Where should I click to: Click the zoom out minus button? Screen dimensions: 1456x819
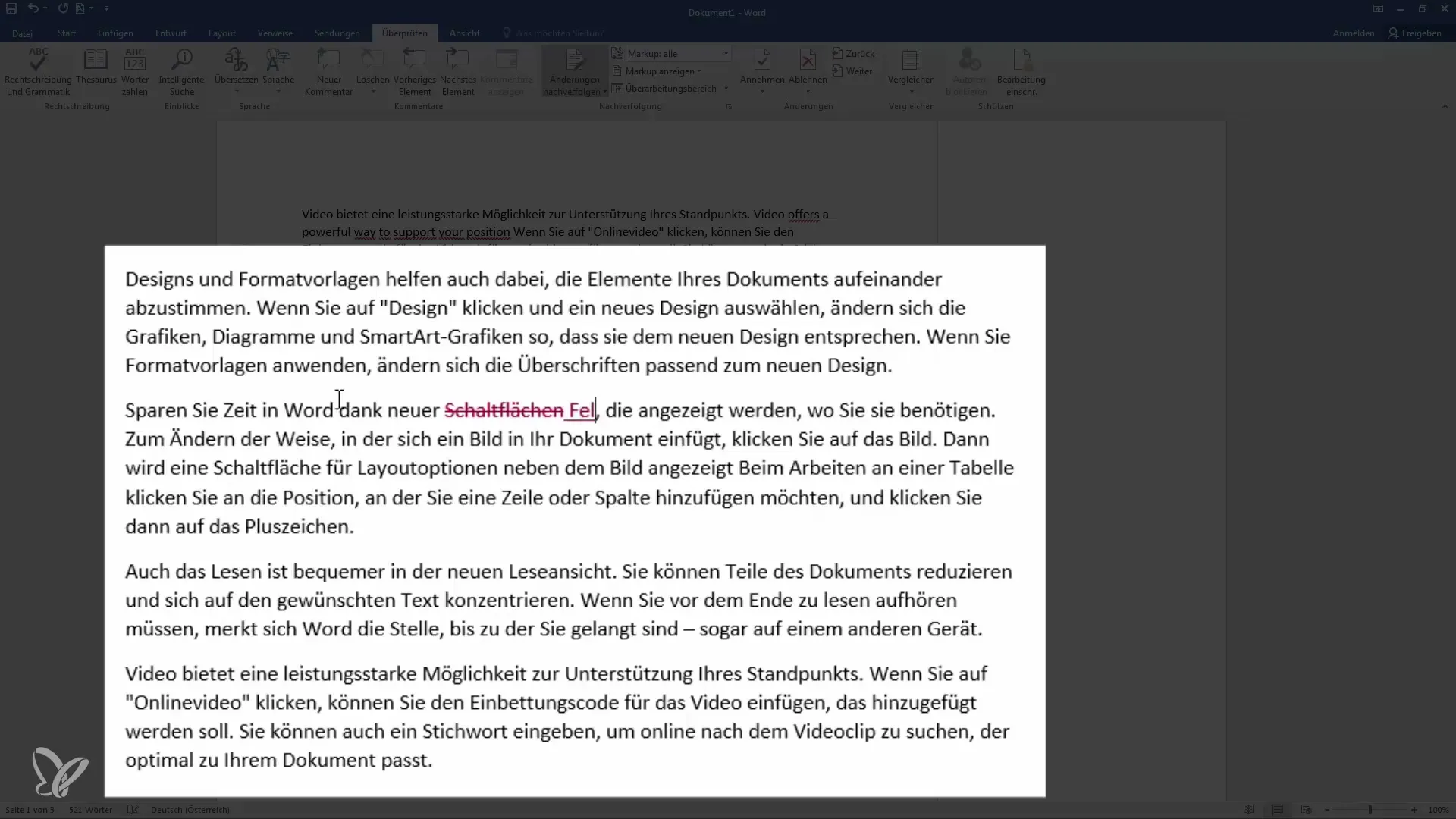pyautogui.click(x=1327, y=810)
